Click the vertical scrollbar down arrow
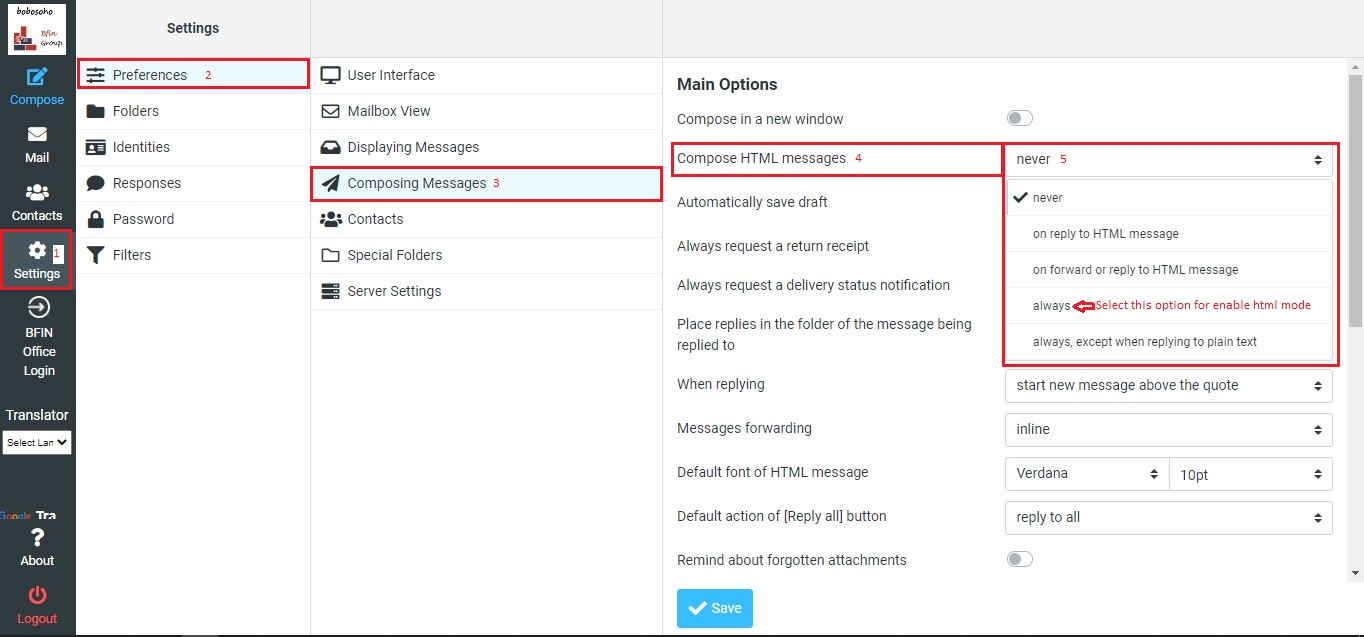This screenshot has height=637, width=1364. (x=1355, y=573)
